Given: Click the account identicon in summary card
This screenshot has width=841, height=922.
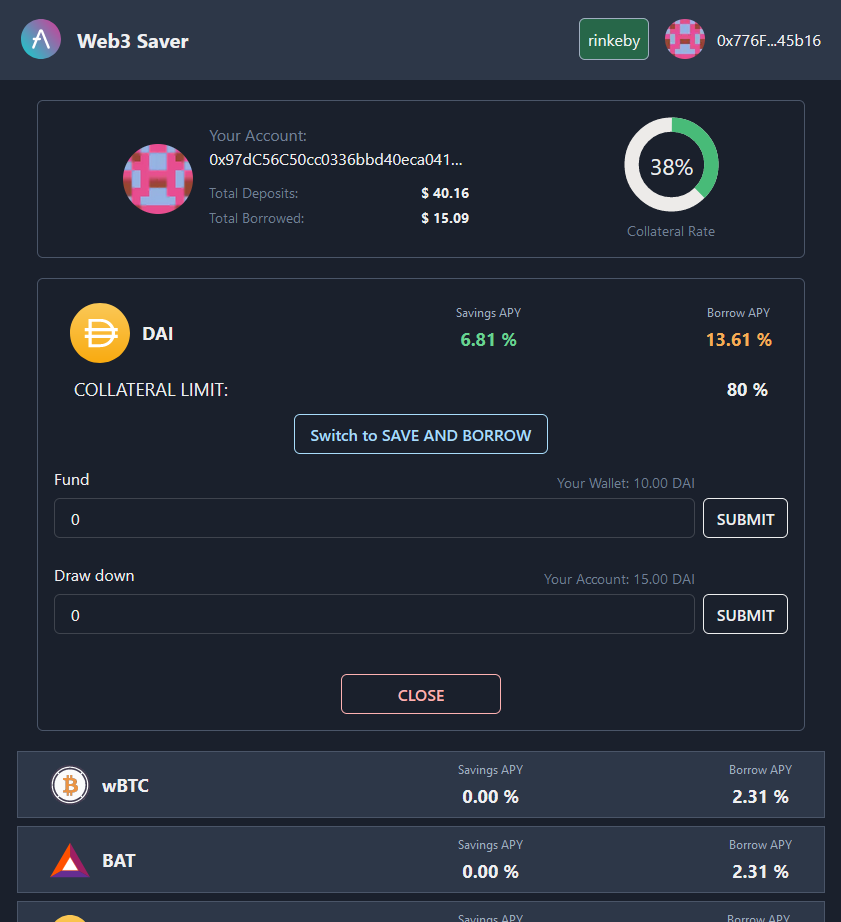Looking at the screenshot, I should 158,178.
